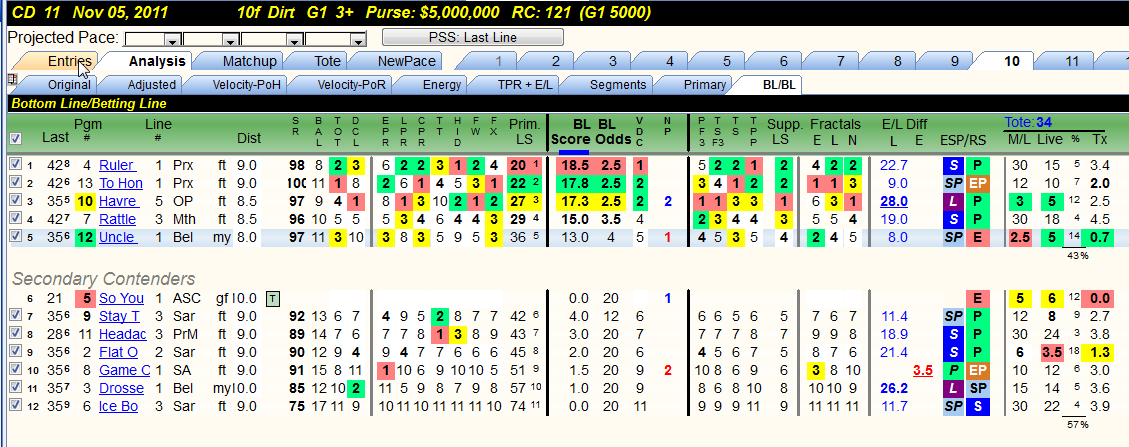Open the Velocity-PoR sub-tab
This screenshot has height=447, width=1129.
tap(342, 85)
